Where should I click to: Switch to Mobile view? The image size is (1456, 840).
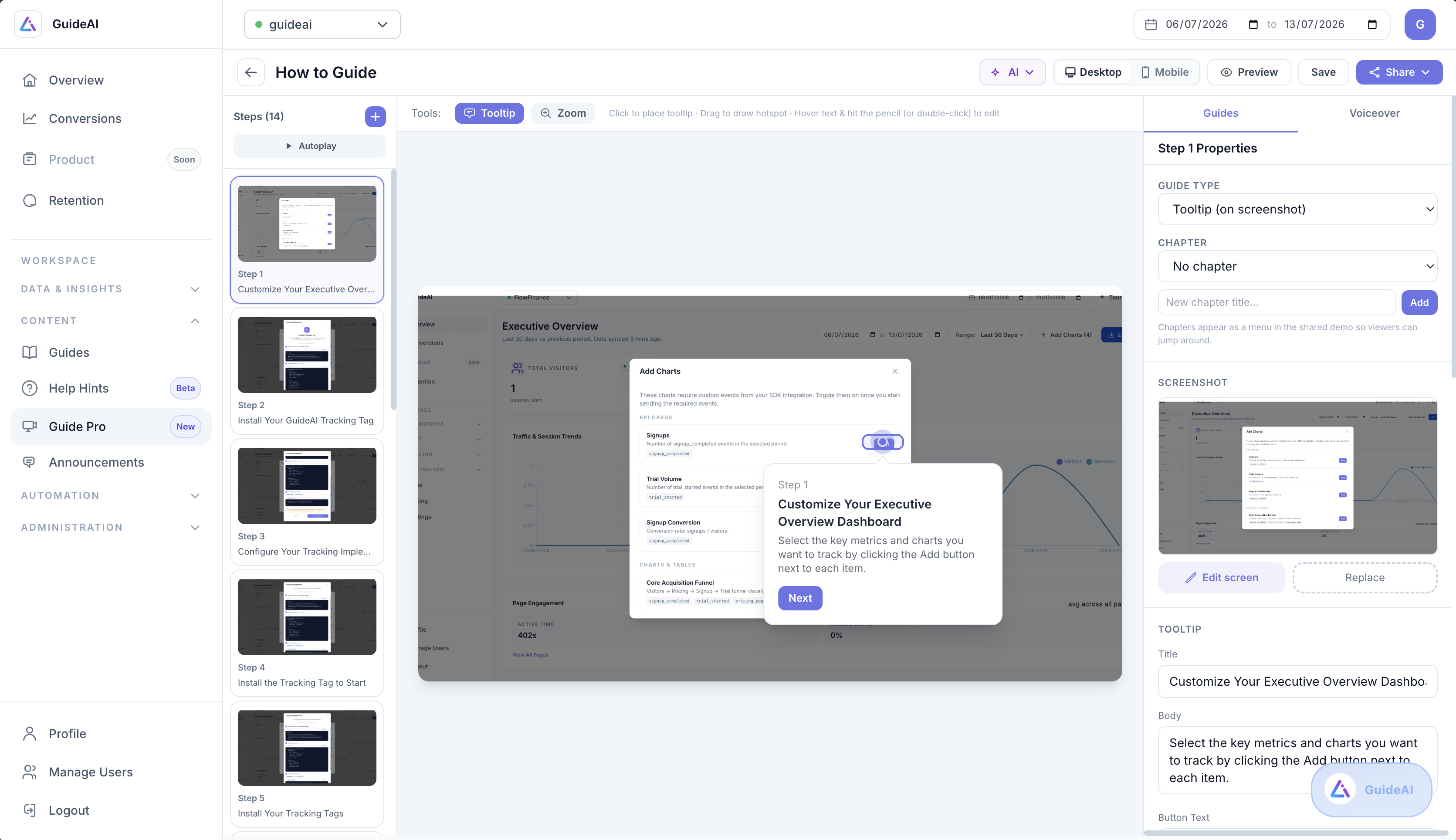(1165, 72)
